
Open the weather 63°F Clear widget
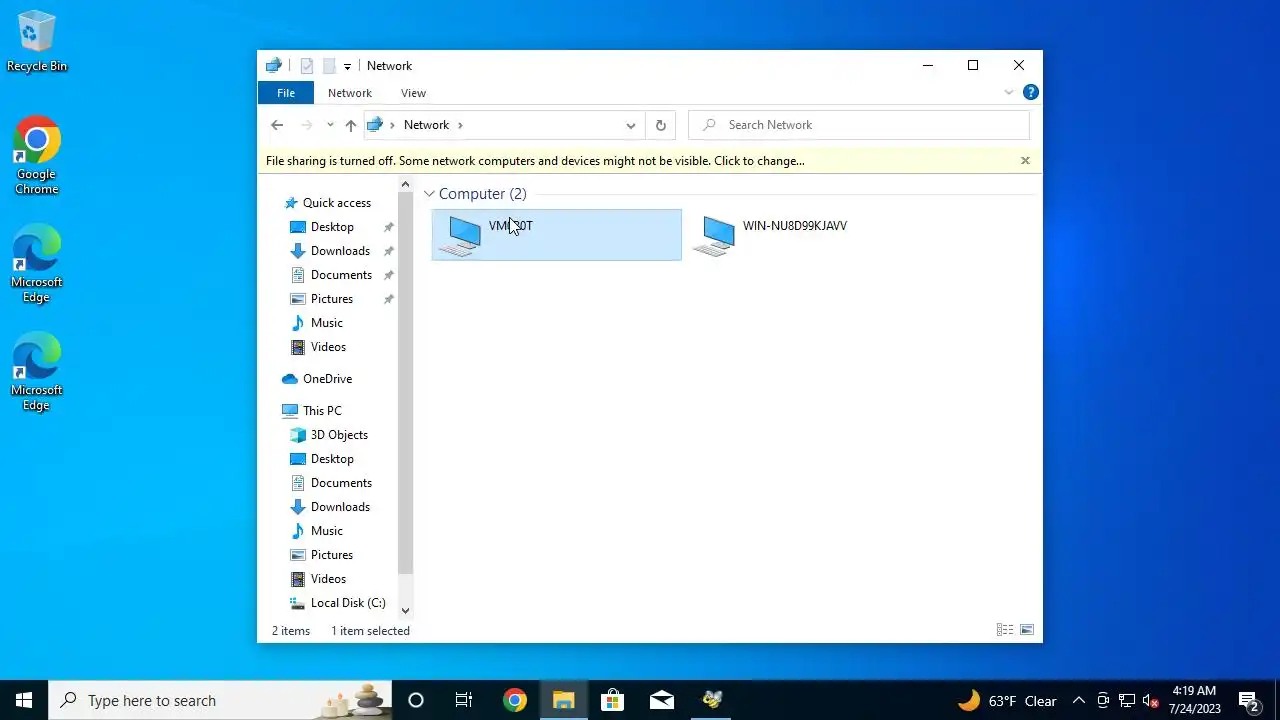coord(1007,700)
